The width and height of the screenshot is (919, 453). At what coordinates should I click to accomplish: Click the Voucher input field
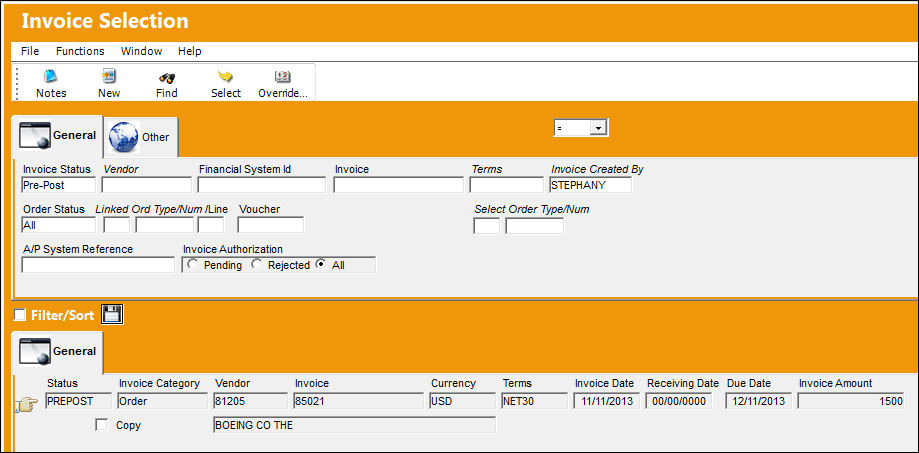click(271, 225)
